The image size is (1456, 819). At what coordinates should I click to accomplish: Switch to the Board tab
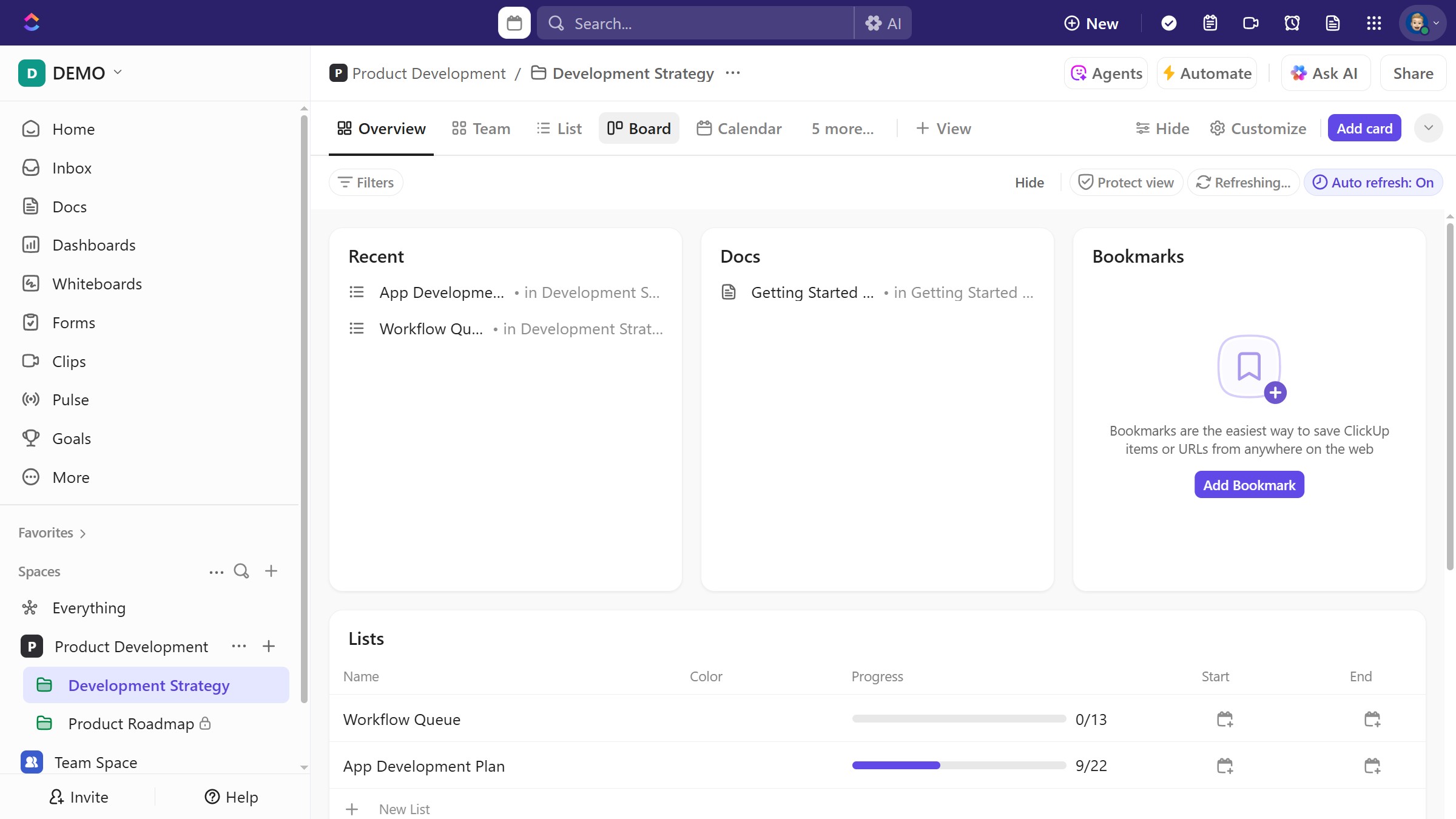639,129
